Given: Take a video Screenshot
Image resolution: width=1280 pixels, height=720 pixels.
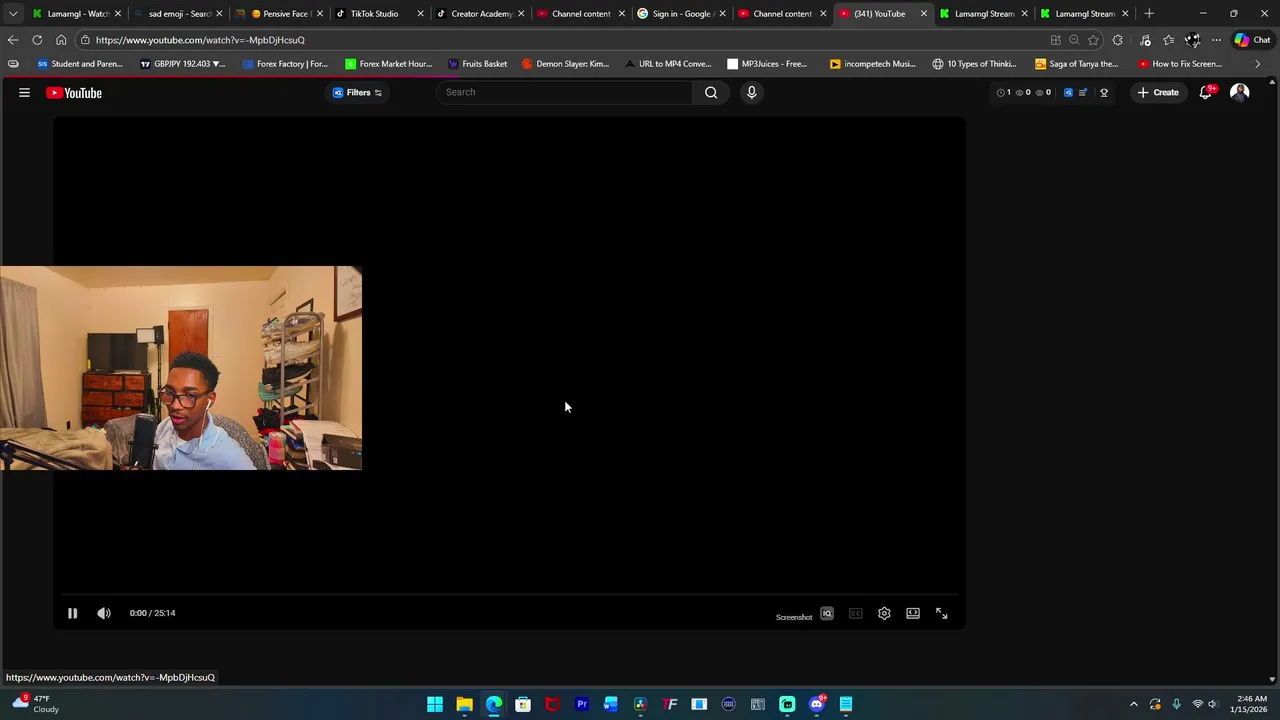Looking at the screenshot, I should [794, 617].
